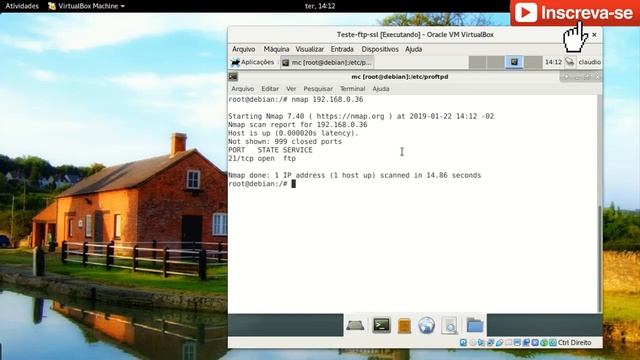Open the terminal's Terminal menu

[353, 89]
